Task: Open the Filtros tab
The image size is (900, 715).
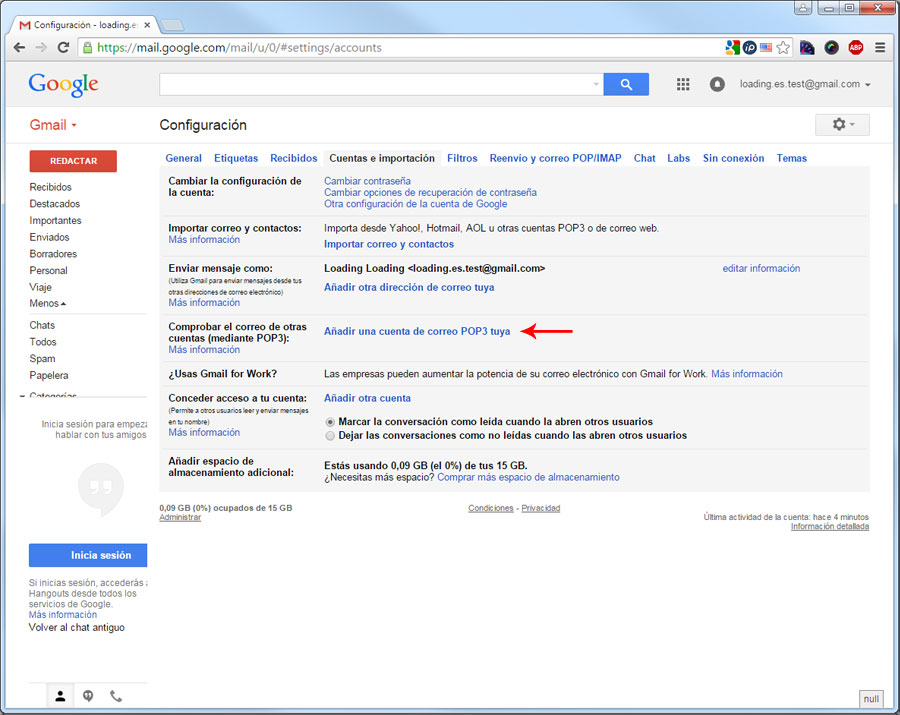Action: [462, 158]
